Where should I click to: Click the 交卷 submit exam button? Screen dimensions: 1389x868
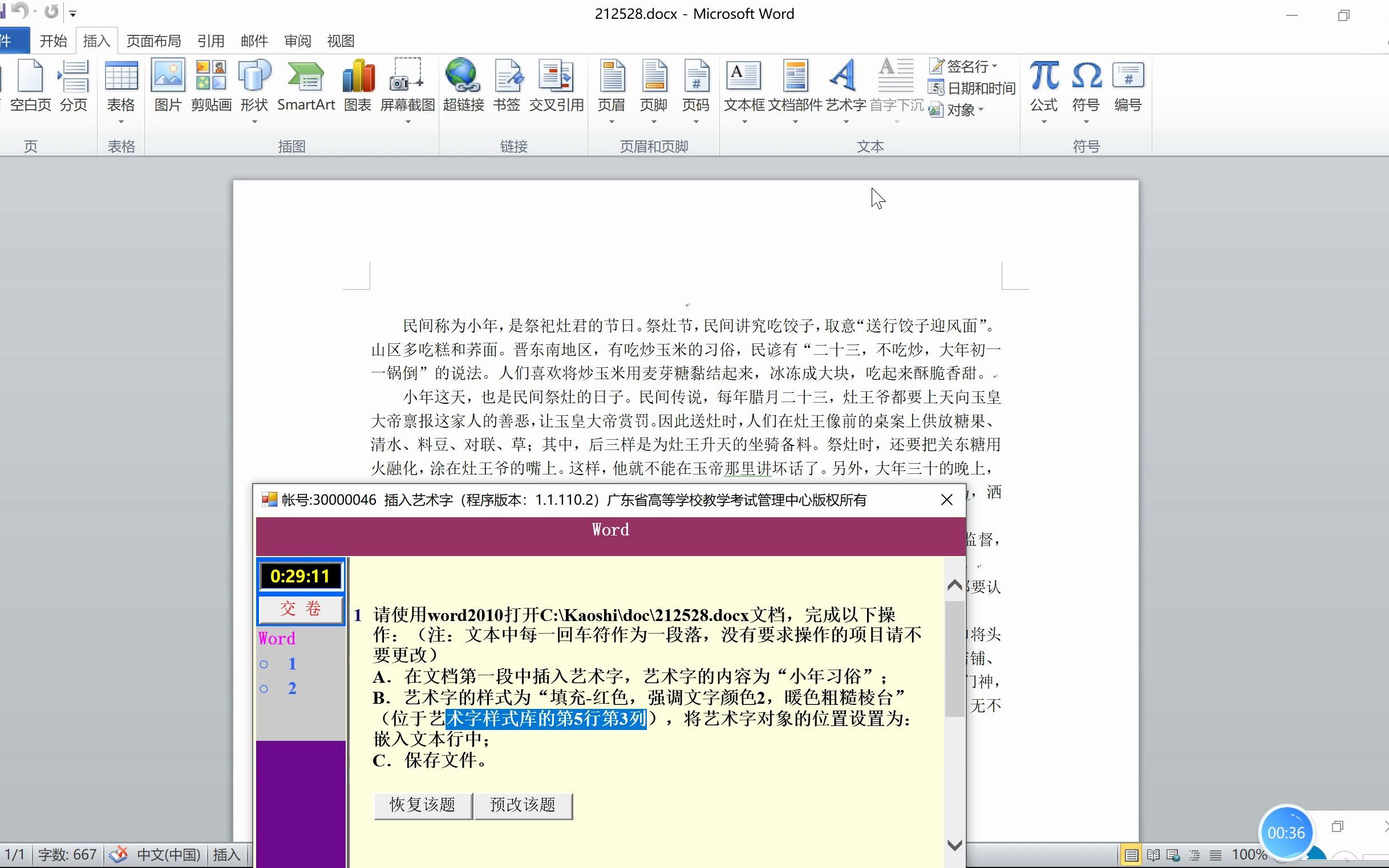pyautogui.click(x=301, y=609)
